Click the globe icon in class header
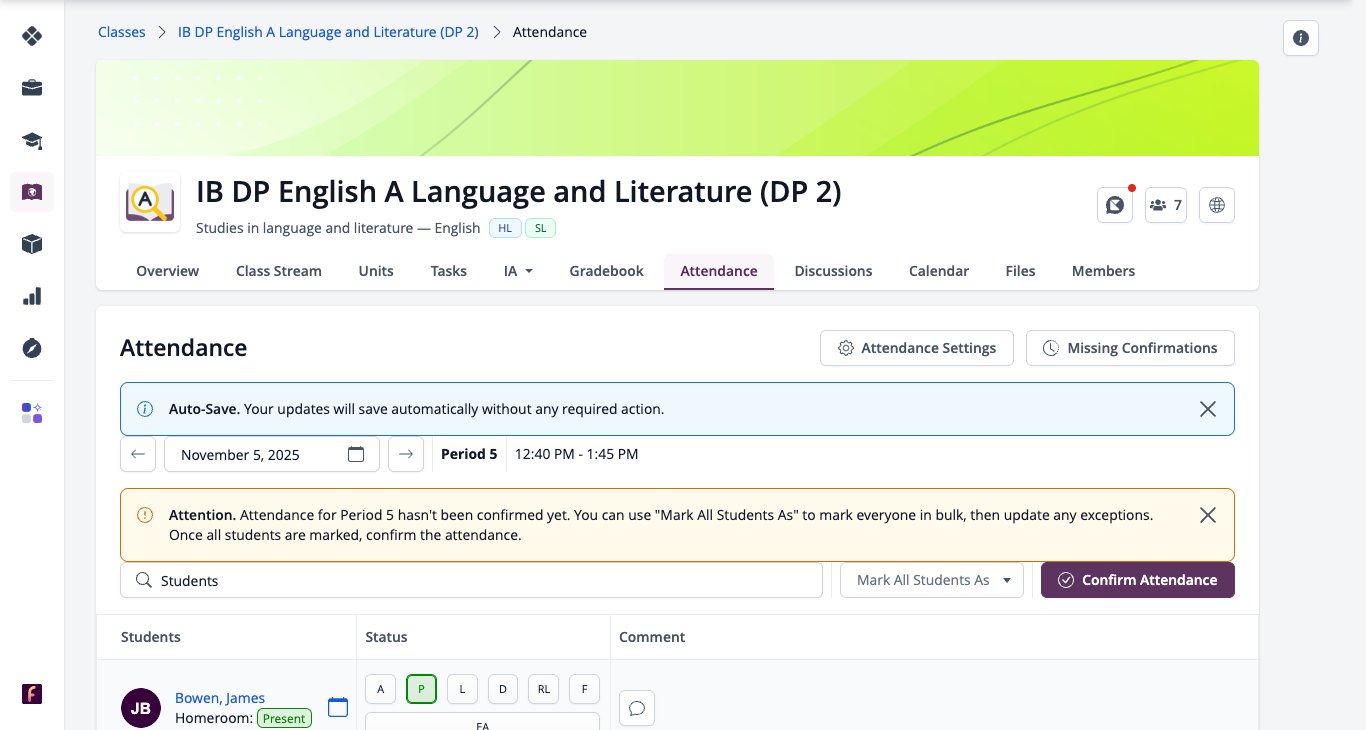This screenshot has height=730, width=1366. coord(1217,205)
